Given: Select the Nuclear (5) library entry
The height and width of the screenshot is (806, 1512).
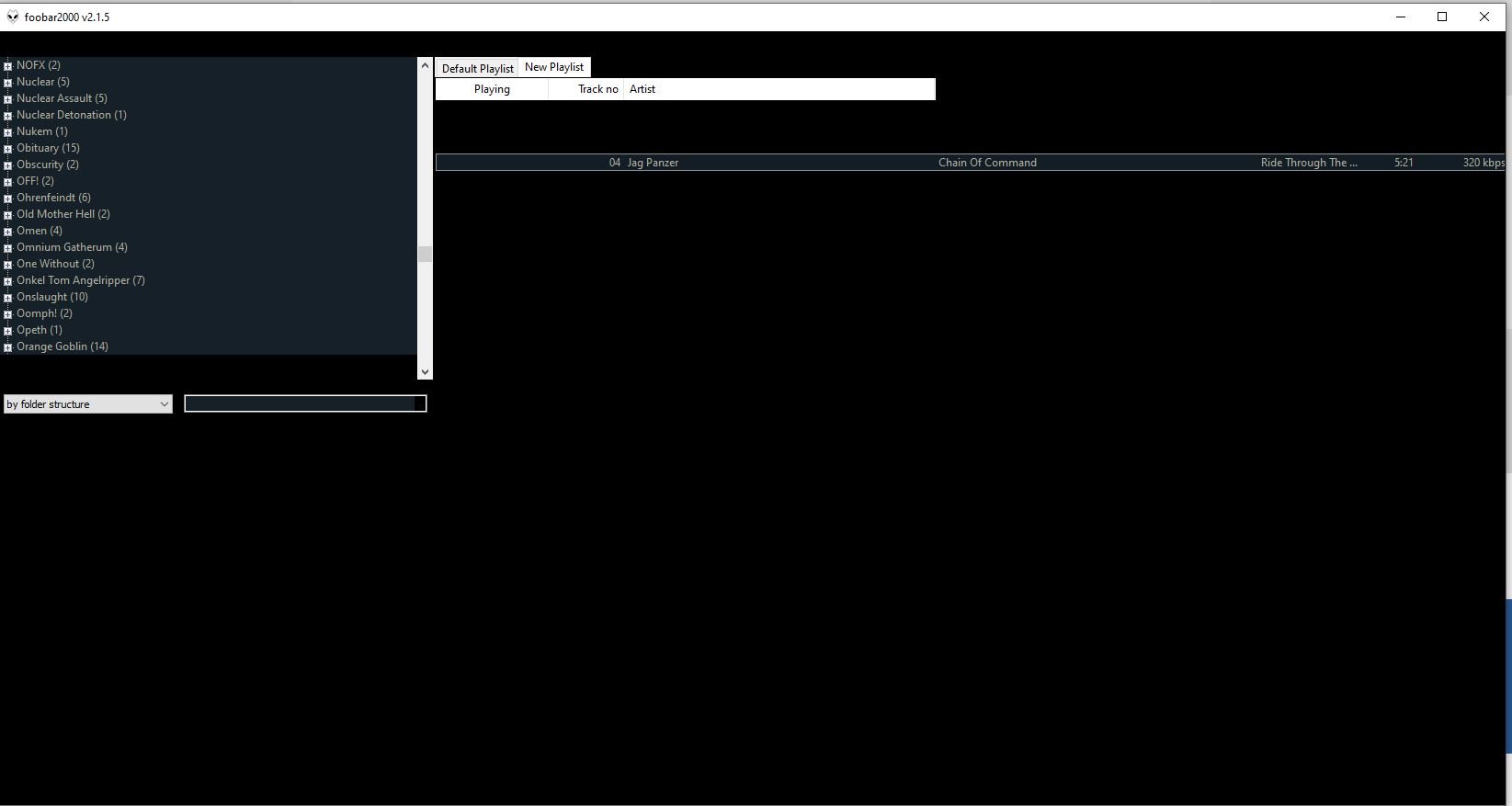Looking at the screenshot, I should 43,82.
